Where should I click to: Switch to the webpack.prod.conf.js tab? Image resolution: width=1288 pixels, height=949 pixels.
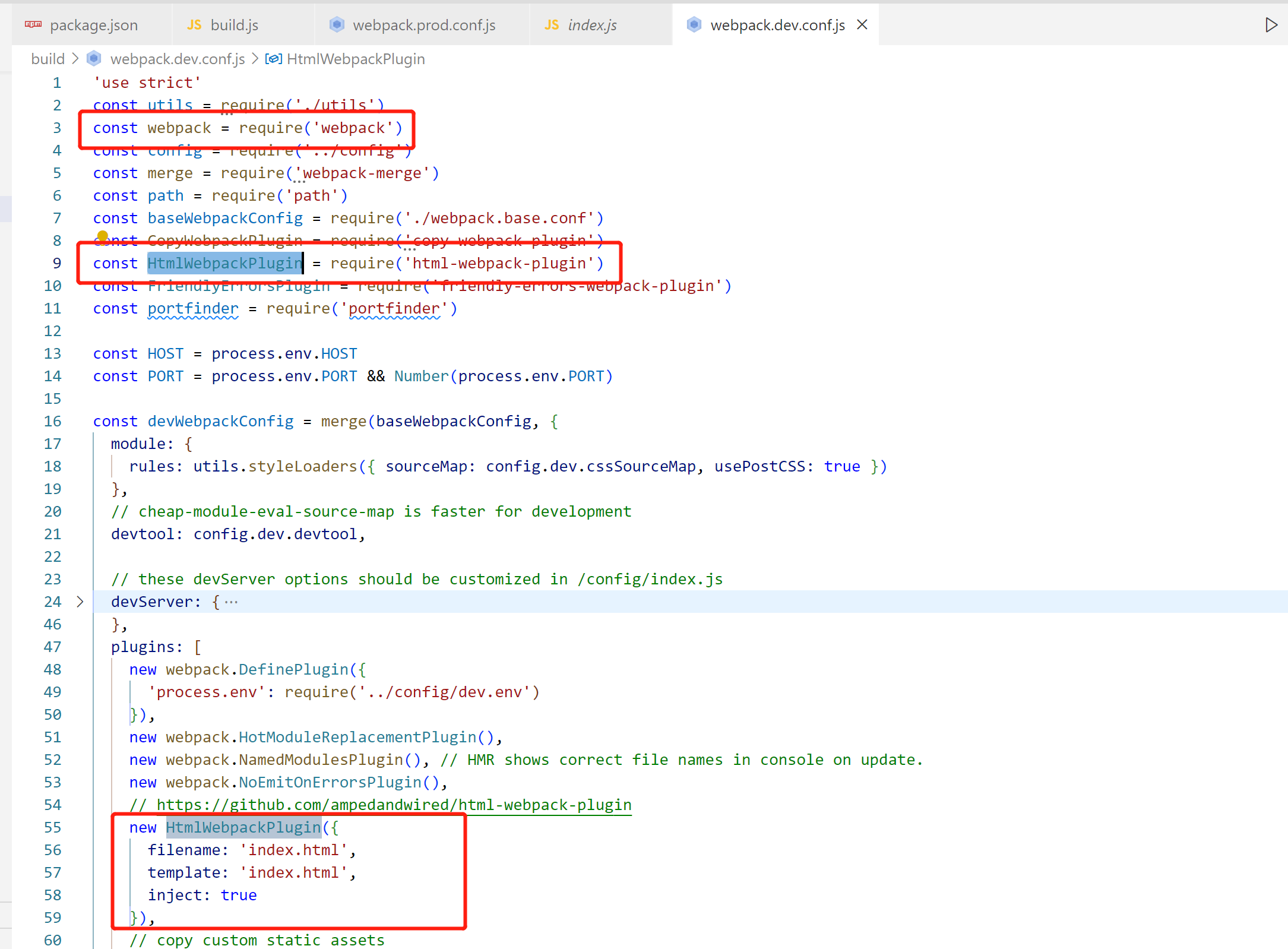point(423,25)
